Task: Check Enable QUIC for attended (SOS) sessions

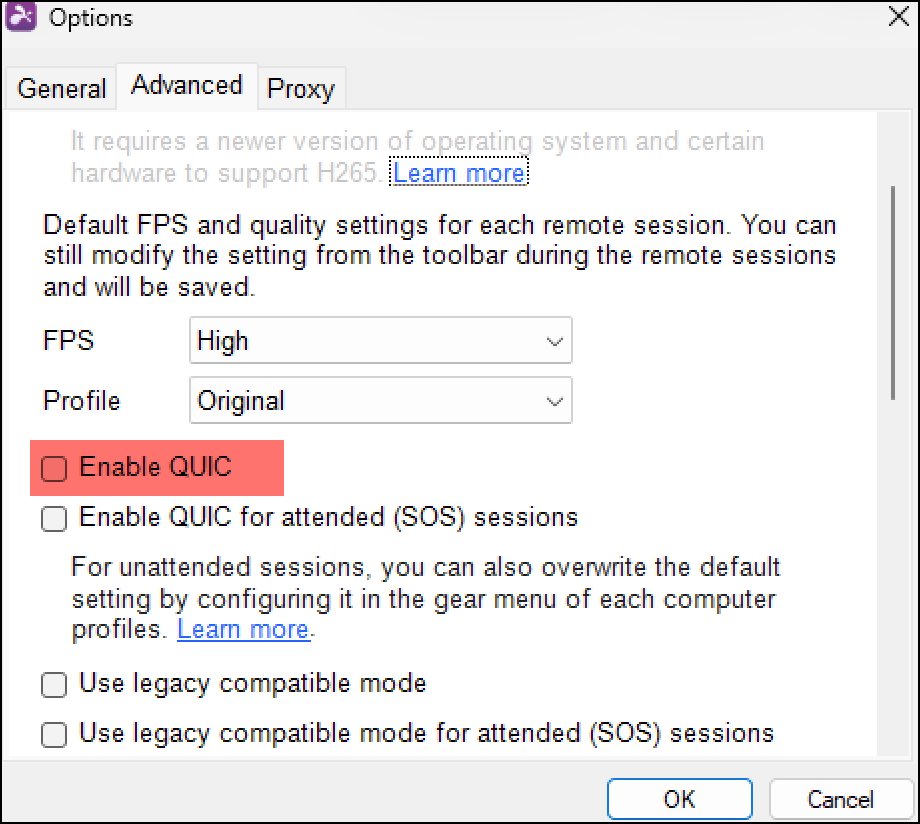Action: pos(54,519)
